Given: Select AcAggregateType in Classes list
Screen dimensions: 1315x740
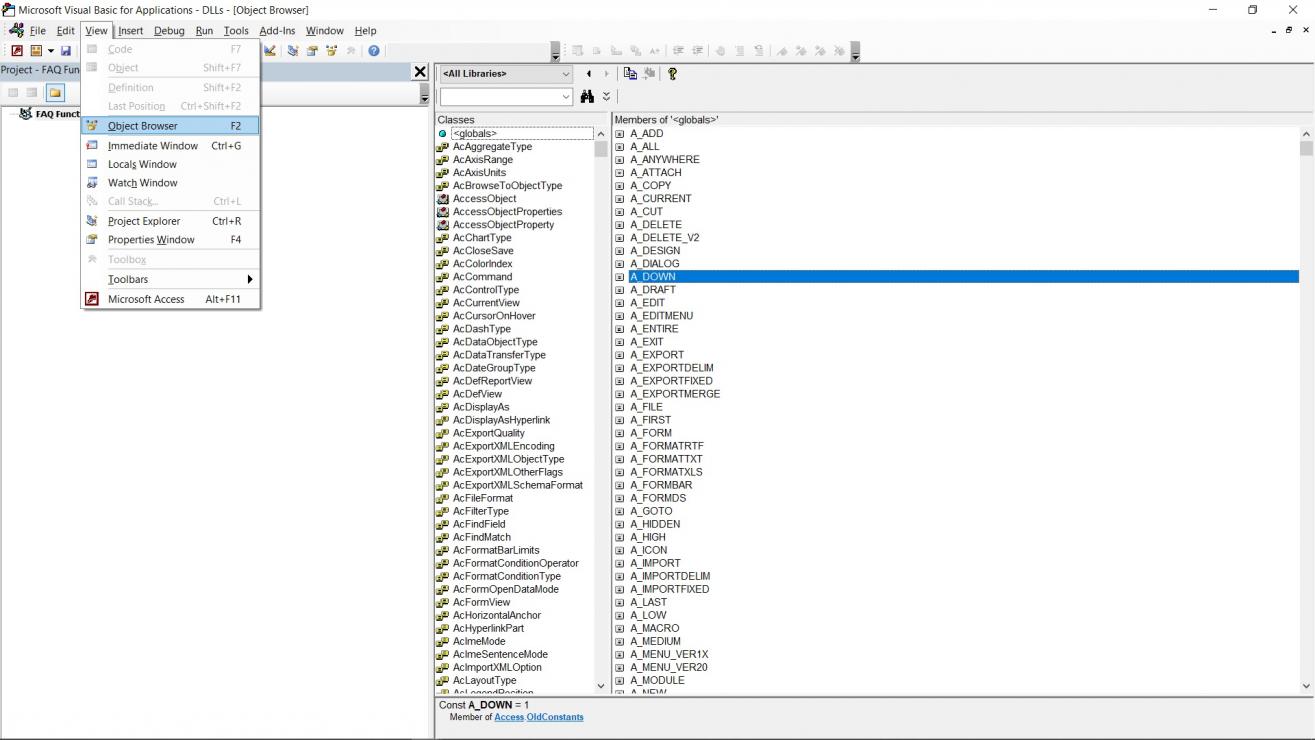Looking at the screenshot, I should pyautogui.click(x=492, y=146).
